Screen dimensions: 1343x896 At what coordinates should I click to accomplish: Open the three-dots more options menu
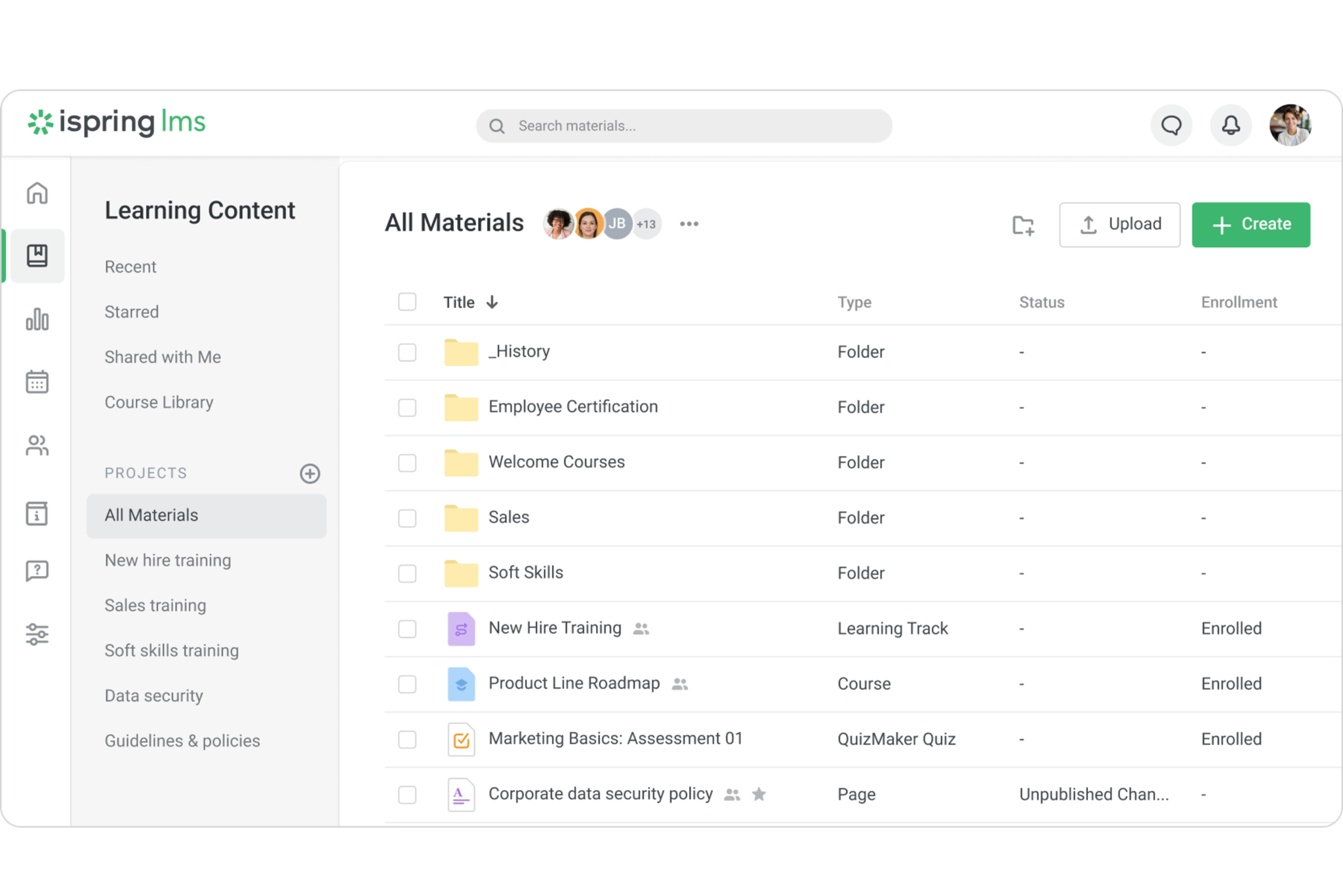tap(689, 224)
